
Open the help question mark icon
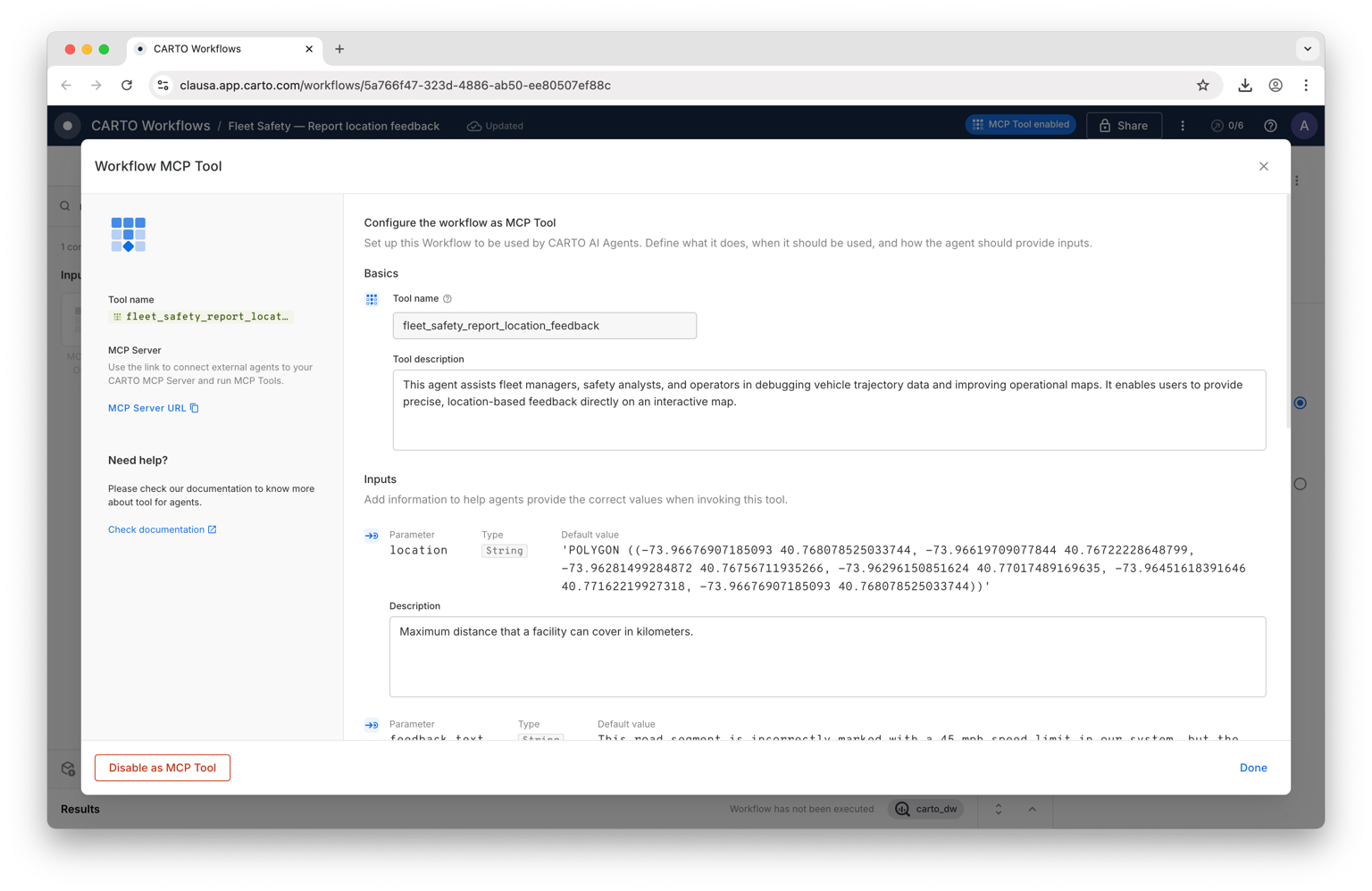click(1270, 126)
